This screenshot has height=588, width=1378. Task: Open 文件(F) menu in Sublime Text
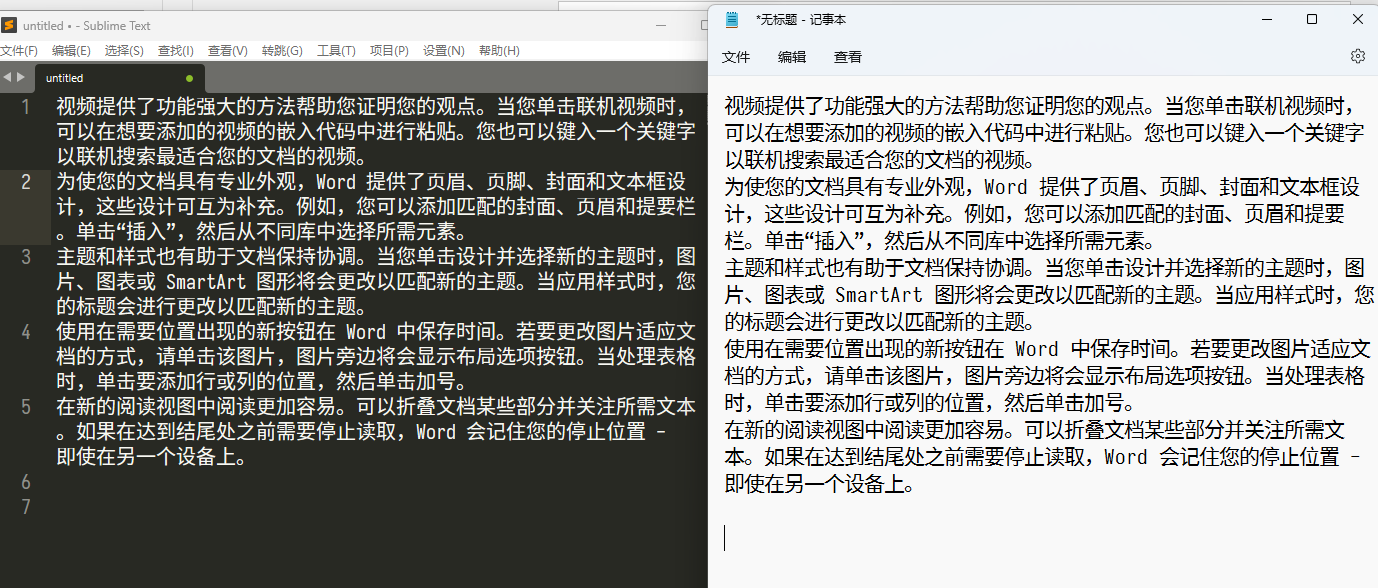point(18,51)
